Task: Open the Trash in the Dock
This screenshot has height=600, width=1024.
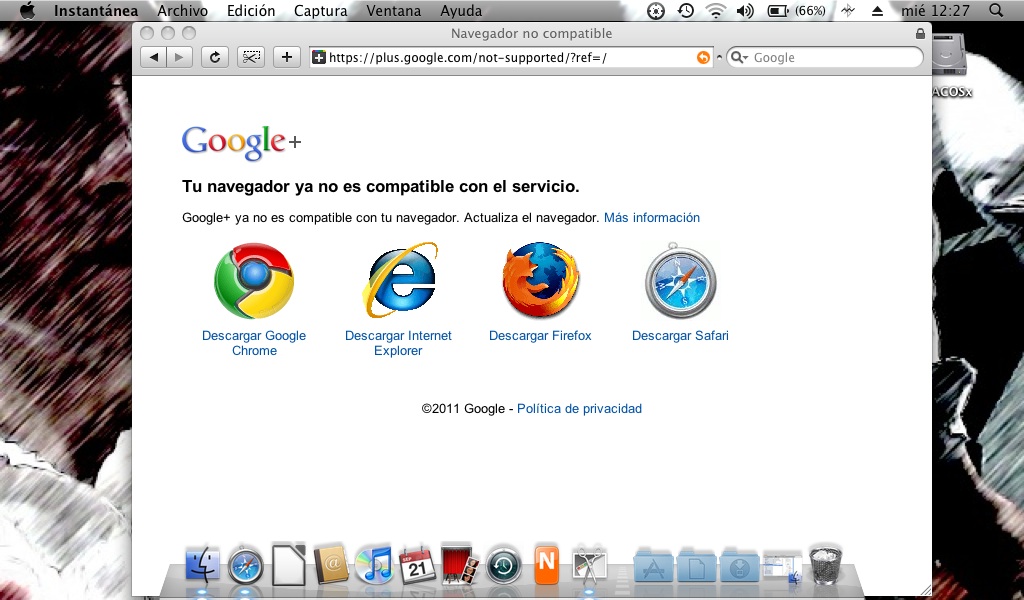Action: [x=826, y=566]
